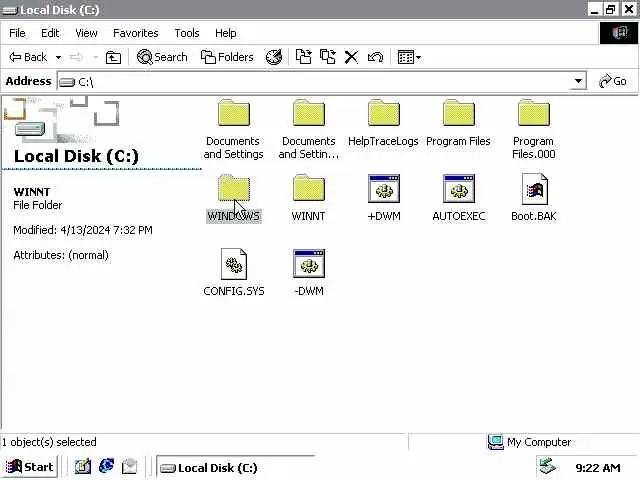Open the History toolbar icon

(274, 57)
